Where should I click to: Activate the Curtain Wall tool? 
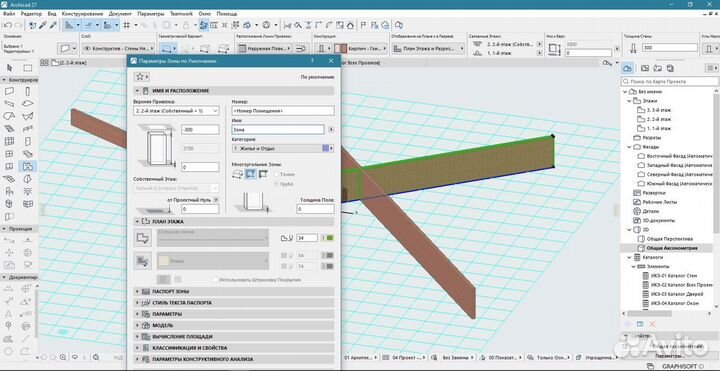coord(9,141)
